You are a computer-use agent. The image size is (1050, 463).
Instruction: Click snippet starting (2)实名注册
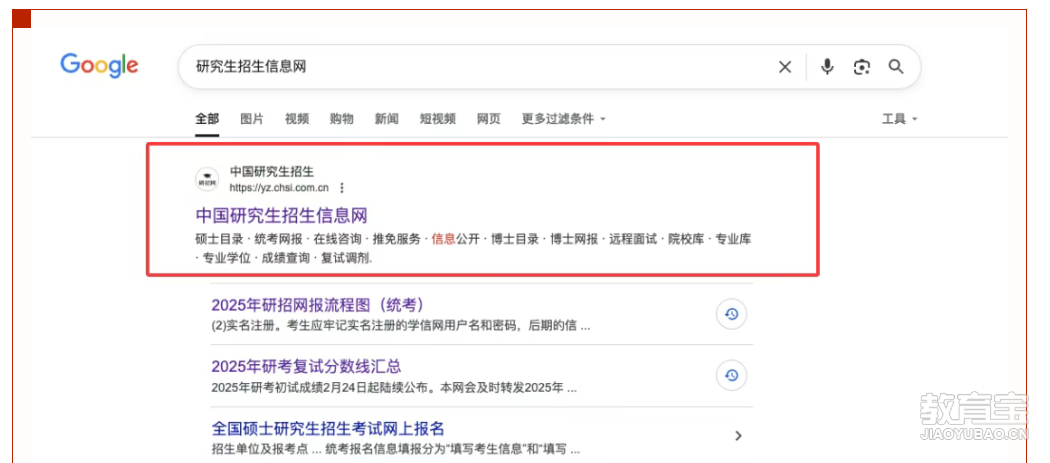[x=401, y=327]
